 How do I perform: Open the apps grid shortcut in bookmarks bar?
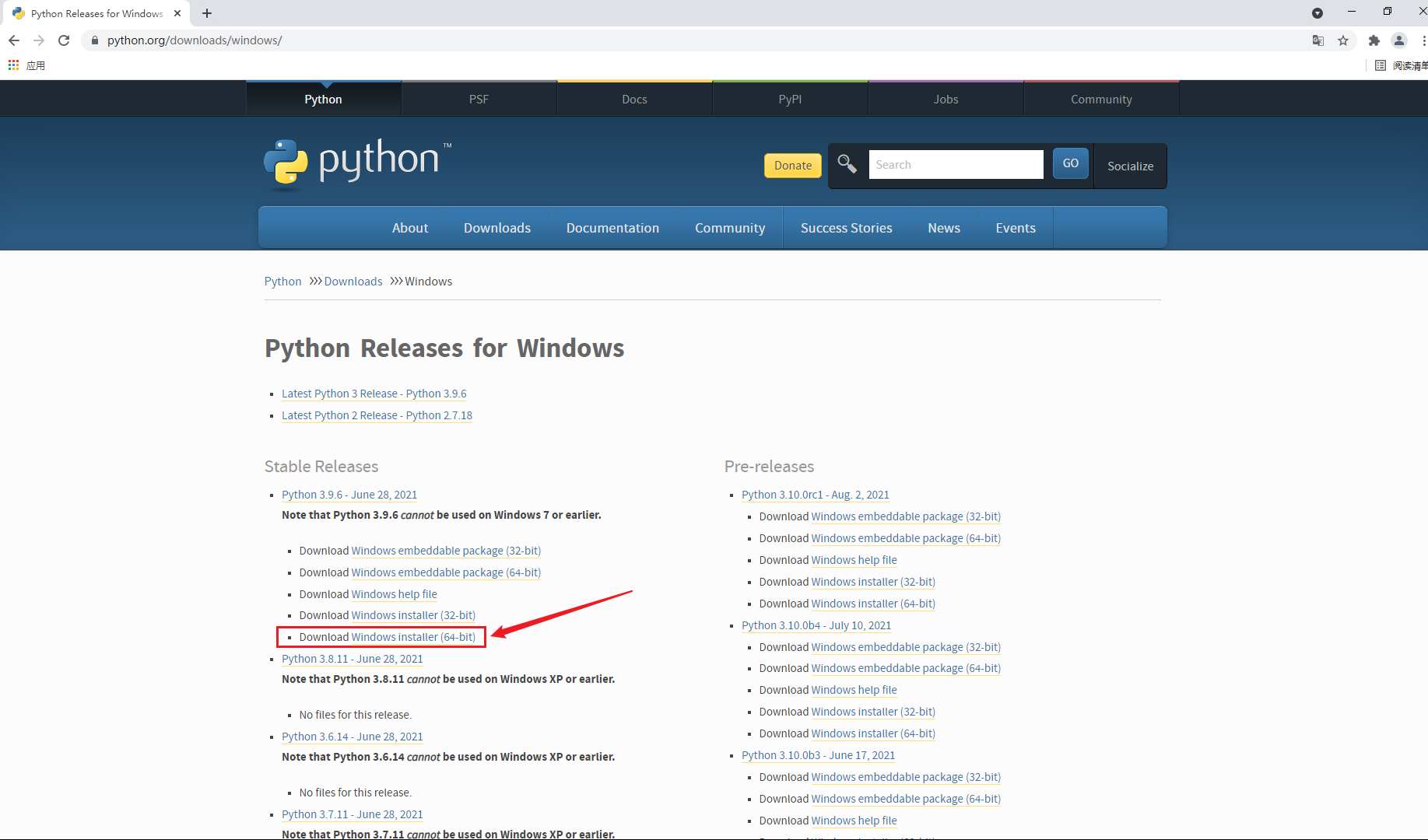(14, 65)
